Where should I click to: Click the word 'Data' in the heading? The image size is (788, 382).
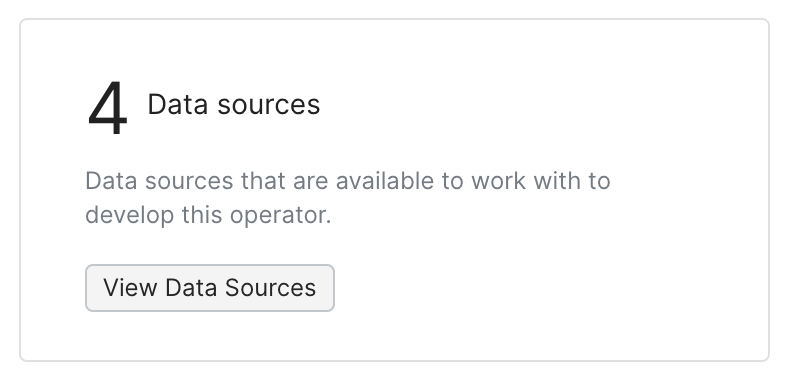[x=178, y=105]
